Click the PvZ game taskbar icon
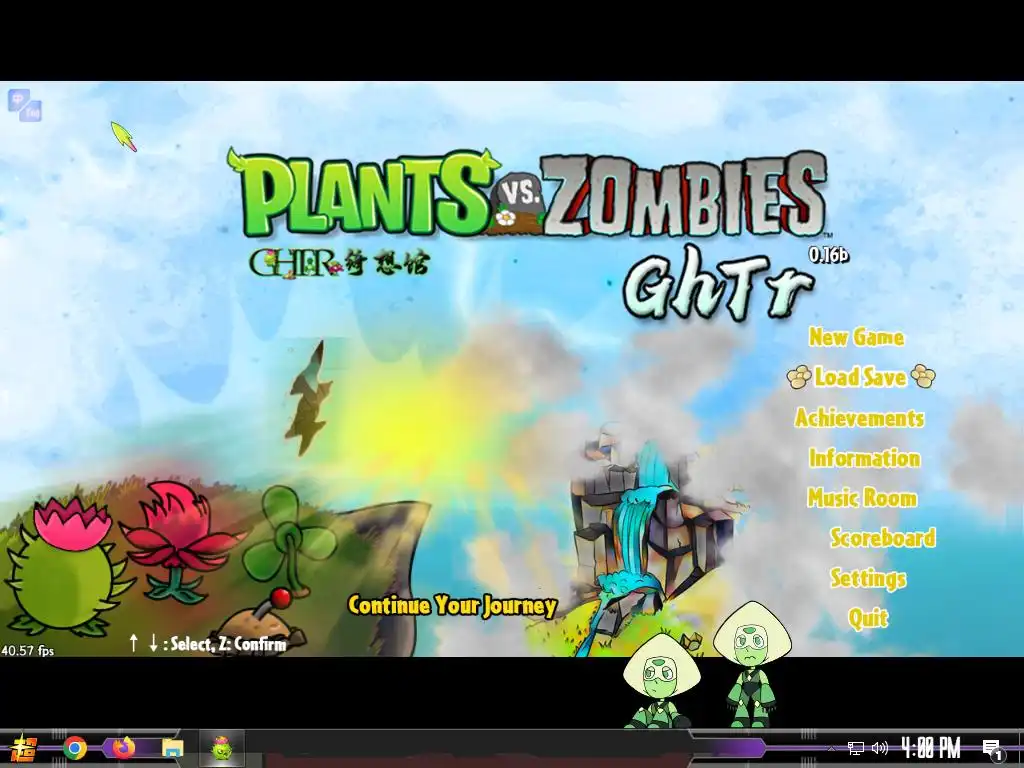1024x768 pixels. (x=221, y=748)
